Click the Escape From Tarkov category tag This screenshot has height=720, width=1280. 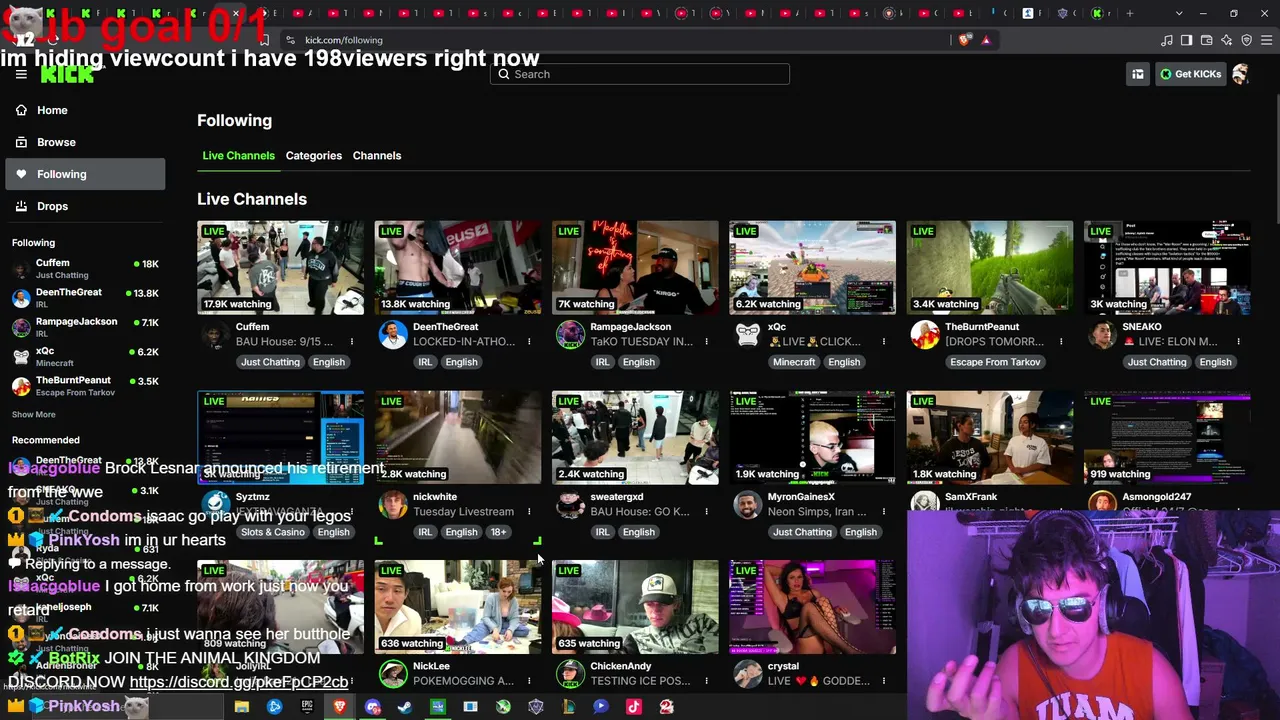tap(995, 362)
